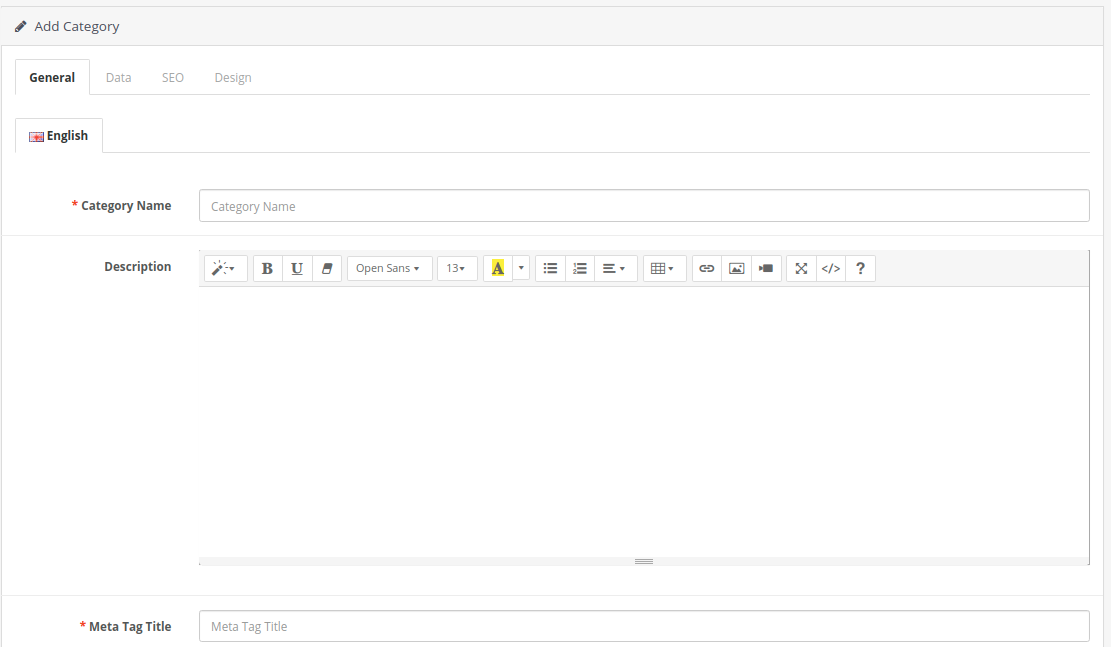Toggle full screen editor mode
The image size is (1111, 647).
[801, 269]
